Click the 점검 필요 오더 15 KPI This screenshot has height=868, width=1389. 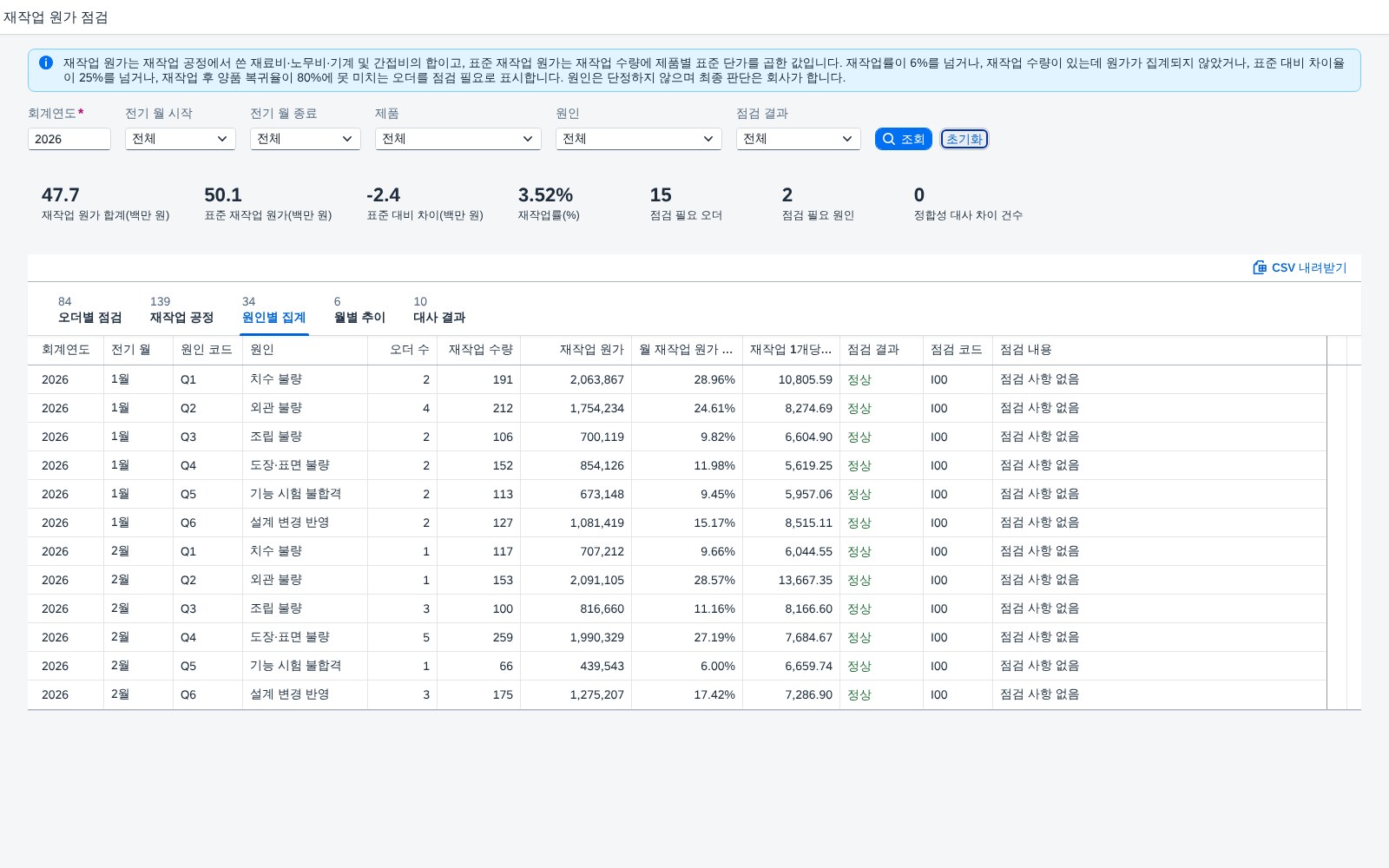[x=686, y=204]
